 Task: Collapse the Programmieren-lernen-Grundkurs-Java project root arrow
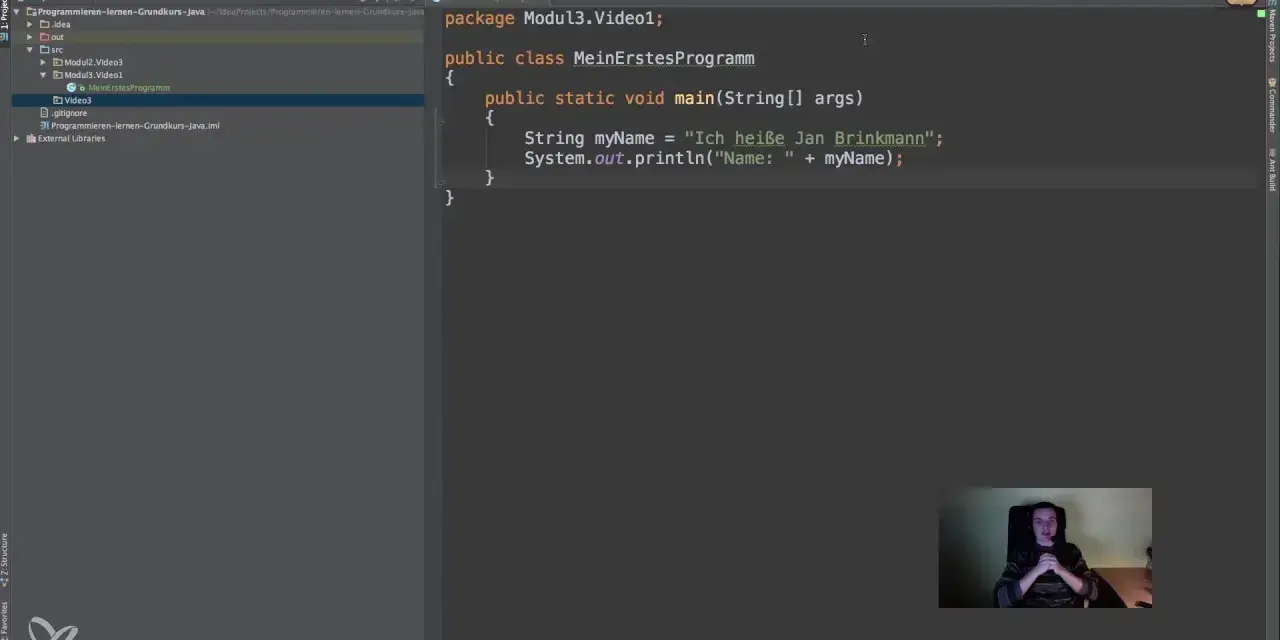click(x=17, y=12)
